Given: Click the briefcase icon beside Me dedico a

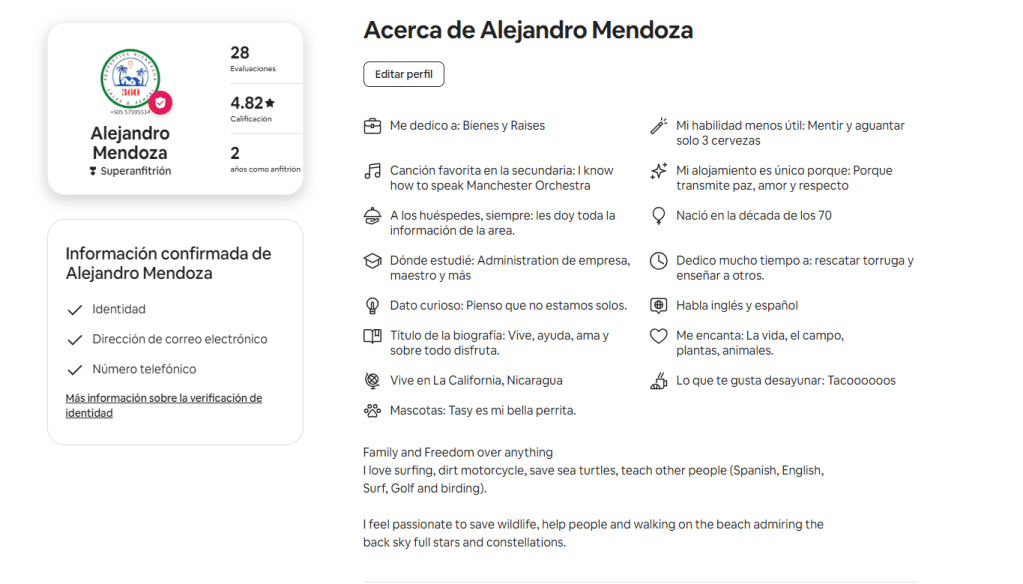Looking at the screenshot, I should coord(372,126).
